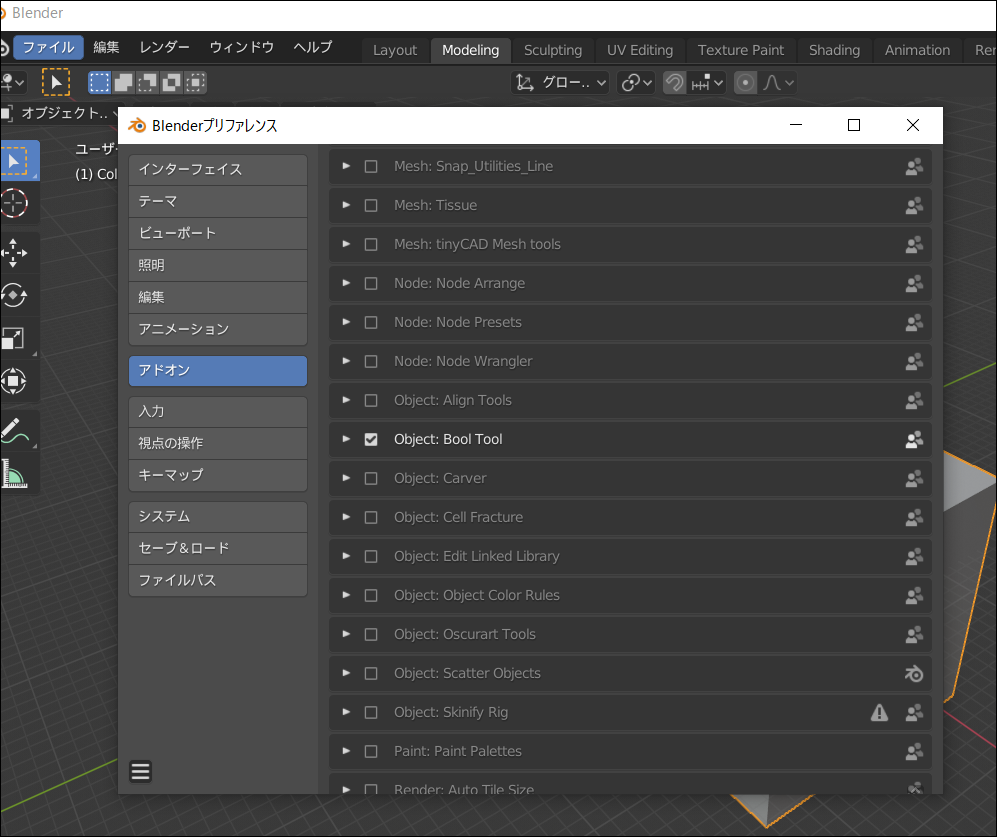Viewport: 997px width, 837px height.
Task: Click the tweak select arrow icon in the header
Action: [56, 82]
